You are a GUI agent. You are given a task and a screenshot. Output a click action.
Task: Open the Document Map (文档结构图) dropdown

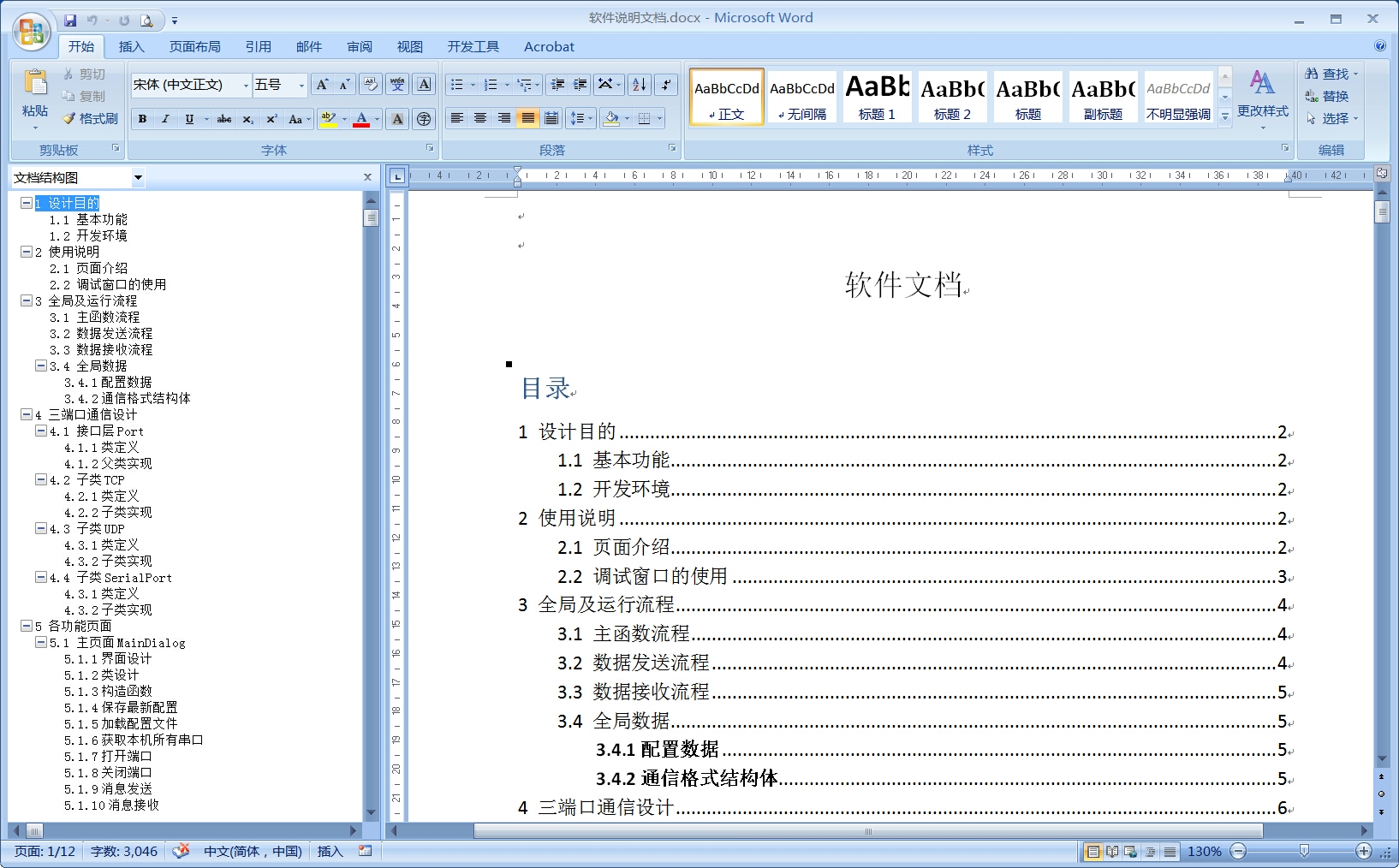(x=138, y=177)
